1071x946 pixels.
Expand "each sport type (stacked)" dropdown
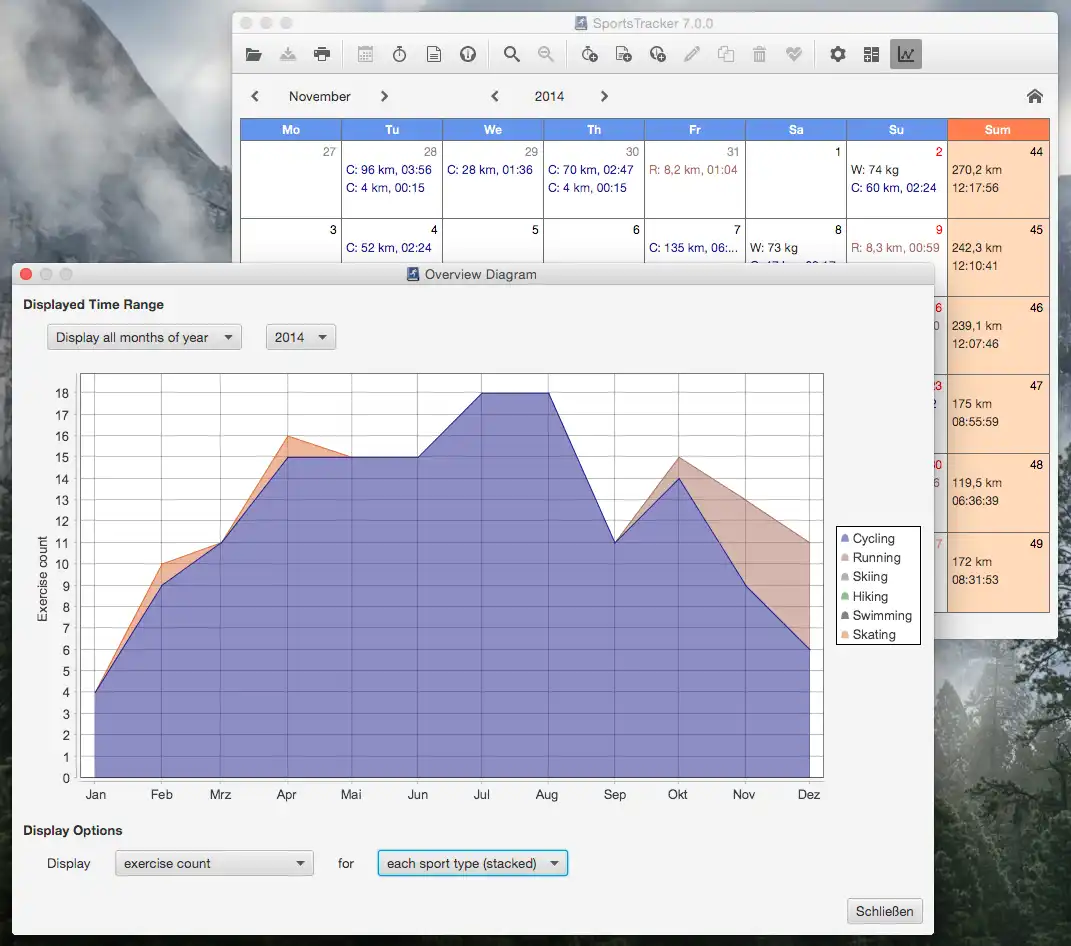click(472, 863)
